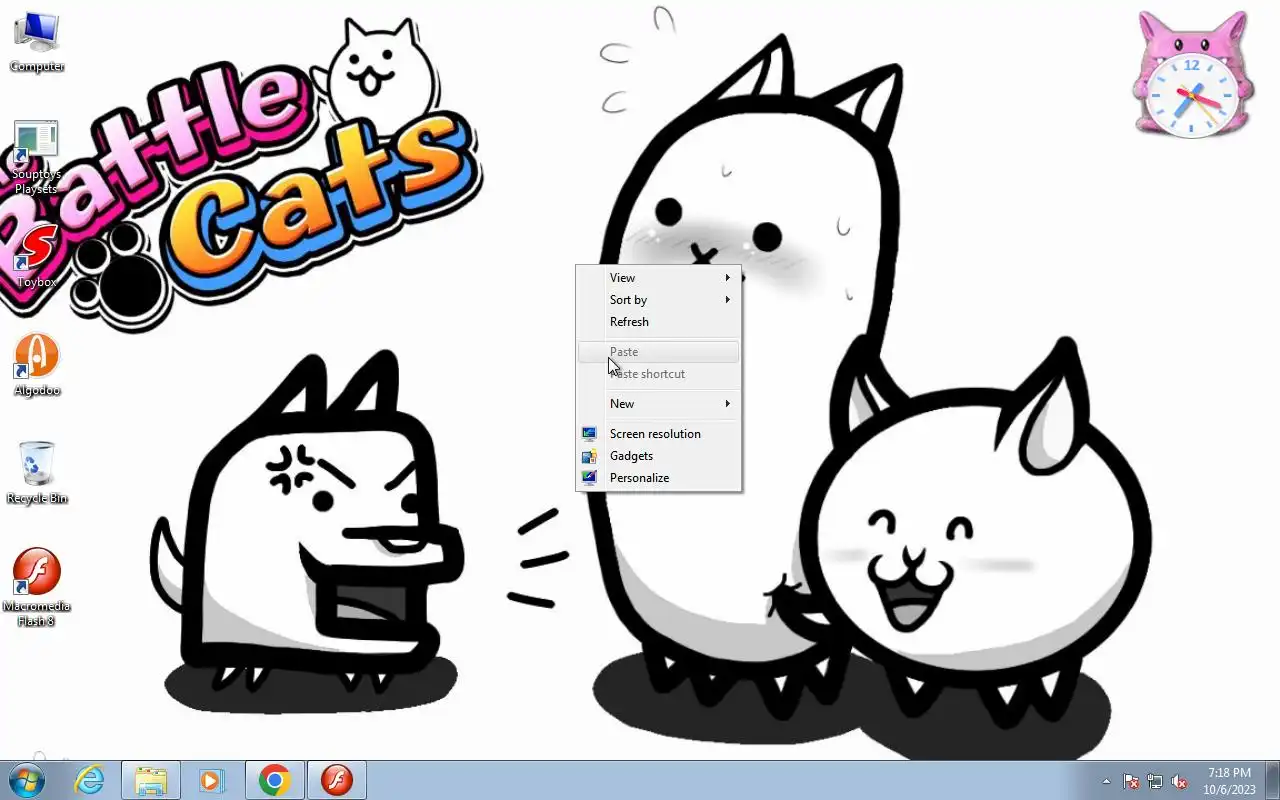Switch to Flash app on taskbar

tap(337, 780)
